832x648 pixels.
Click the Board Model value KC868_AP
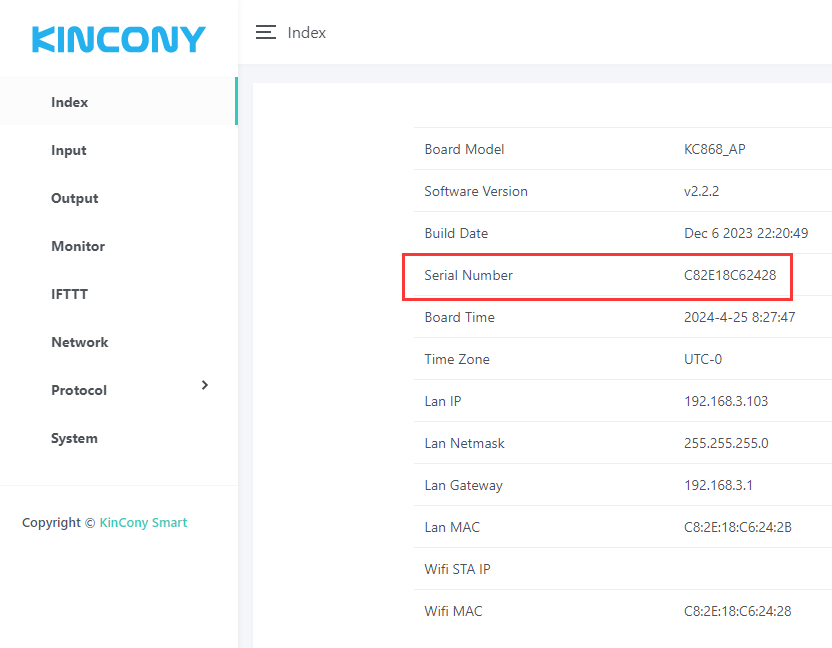point(715,149)
